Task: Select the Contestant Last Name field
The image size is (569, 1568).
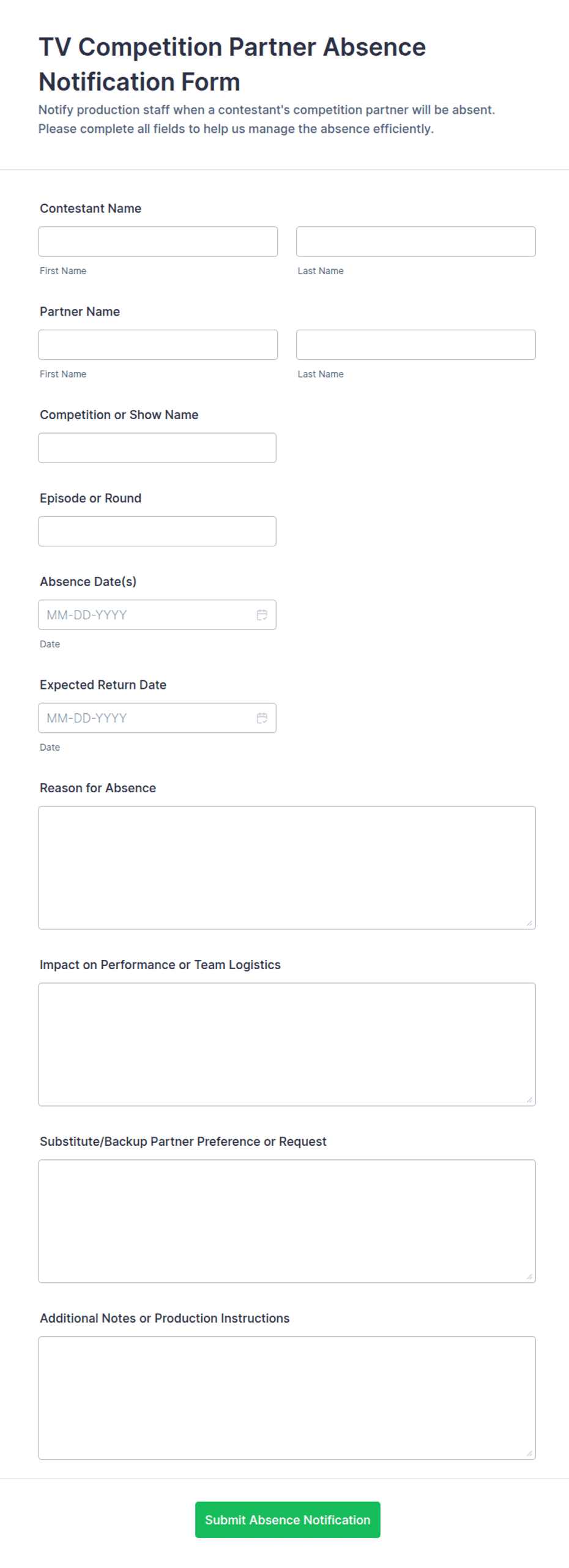Action: (x=415, y=241)
